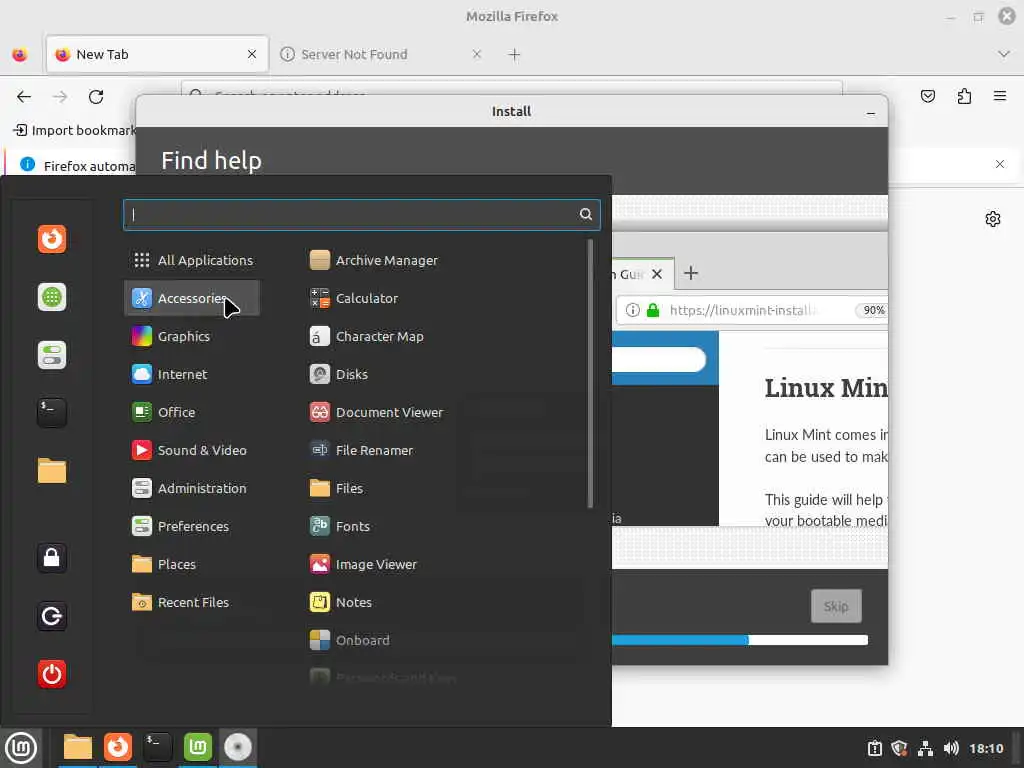Open Character Map application

pos(367,336)
